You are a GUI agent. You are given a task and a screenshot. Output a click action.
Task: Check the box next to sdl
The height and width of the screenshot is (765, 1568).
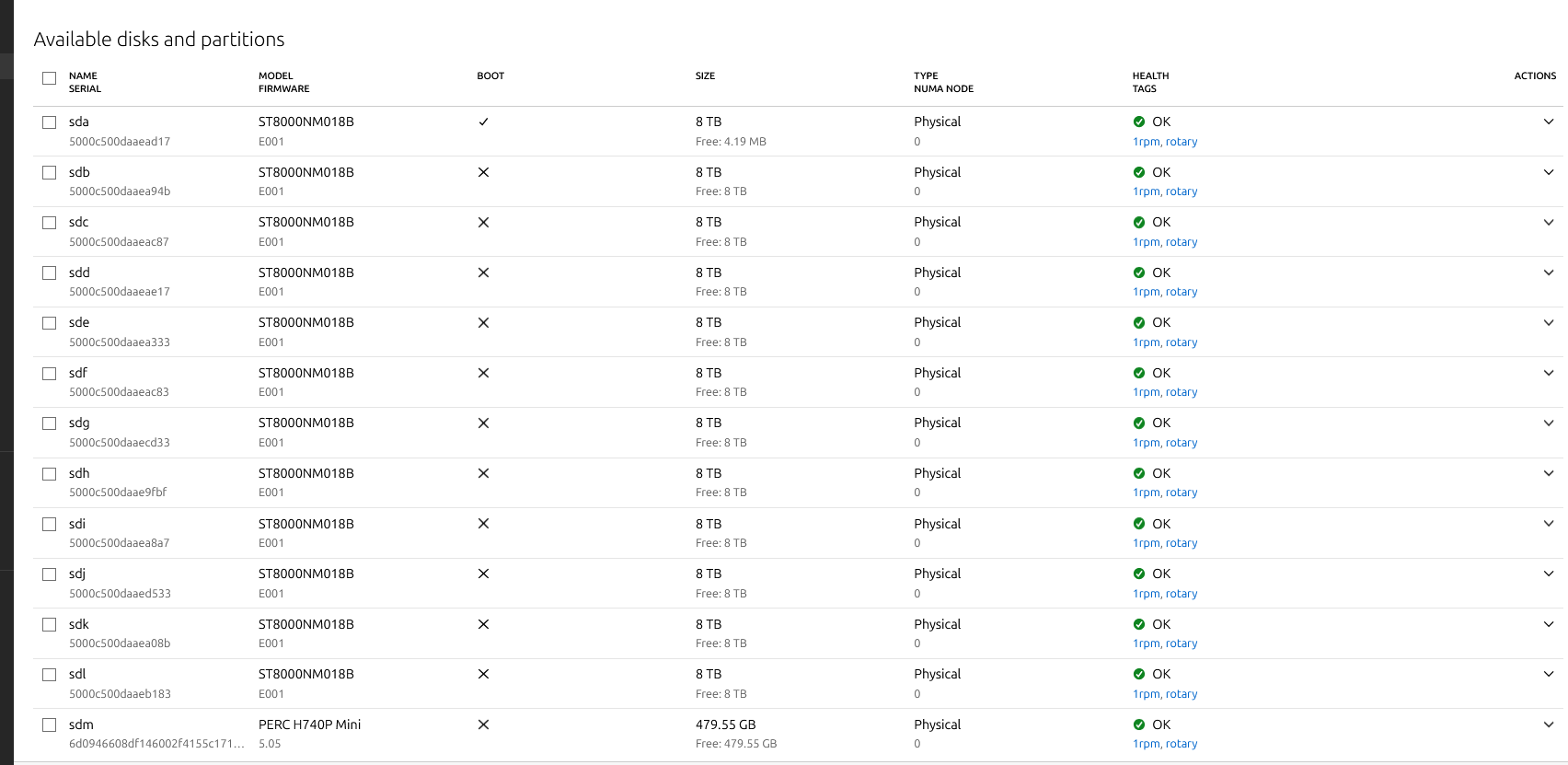[50, 675]
